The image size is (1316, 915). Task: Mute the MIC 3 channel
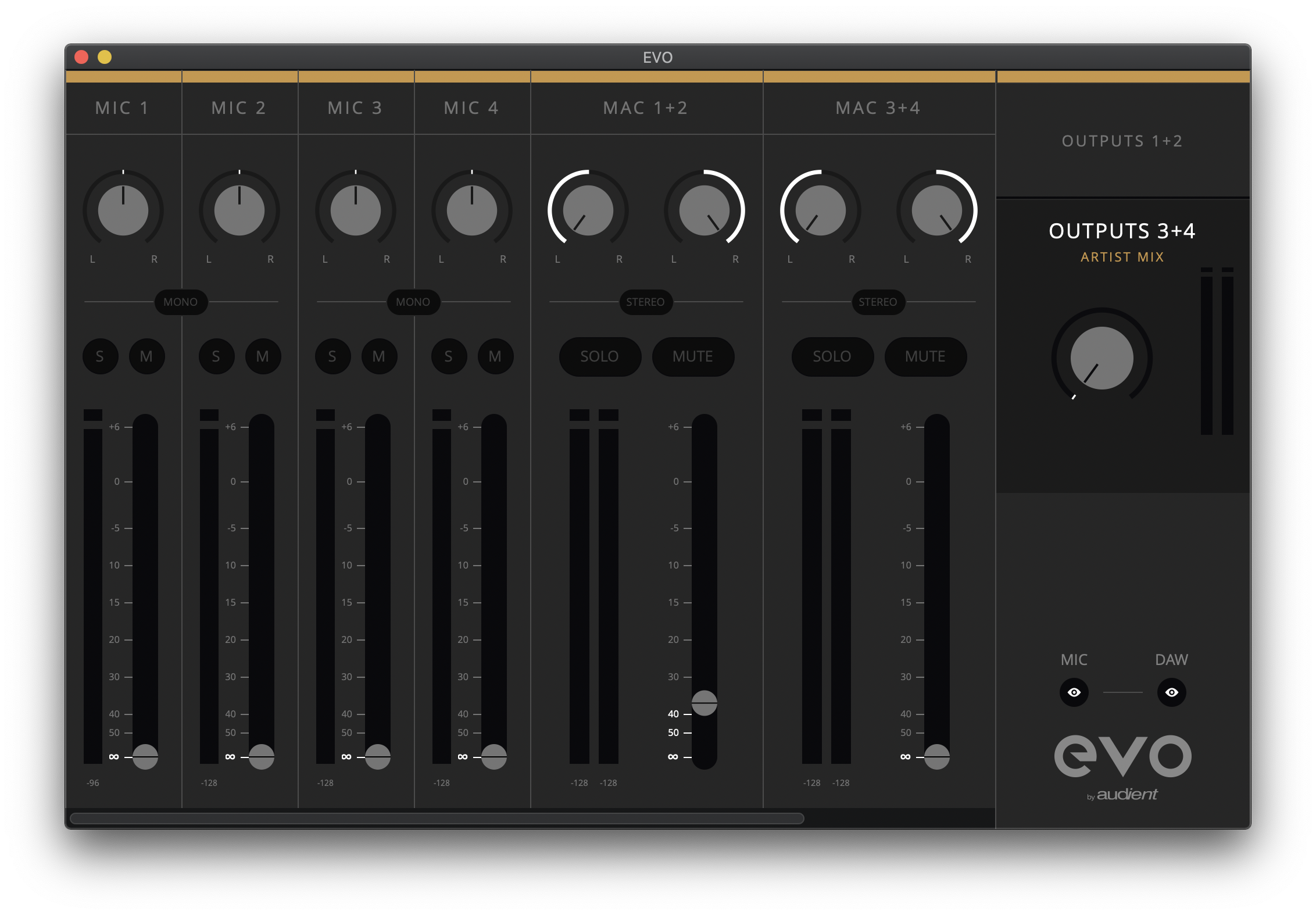coord(379,356)
